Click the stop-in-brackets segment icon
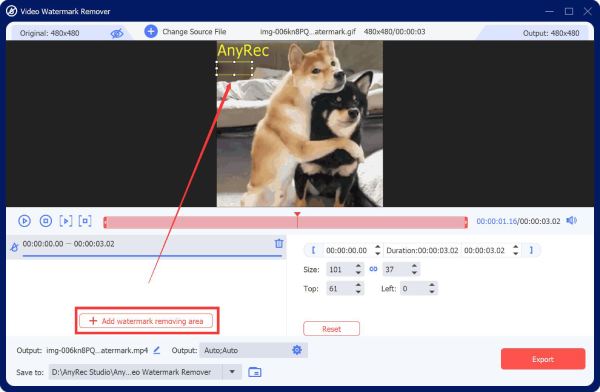The height and width of the screenshot is (392, 600). click(85, 221)
